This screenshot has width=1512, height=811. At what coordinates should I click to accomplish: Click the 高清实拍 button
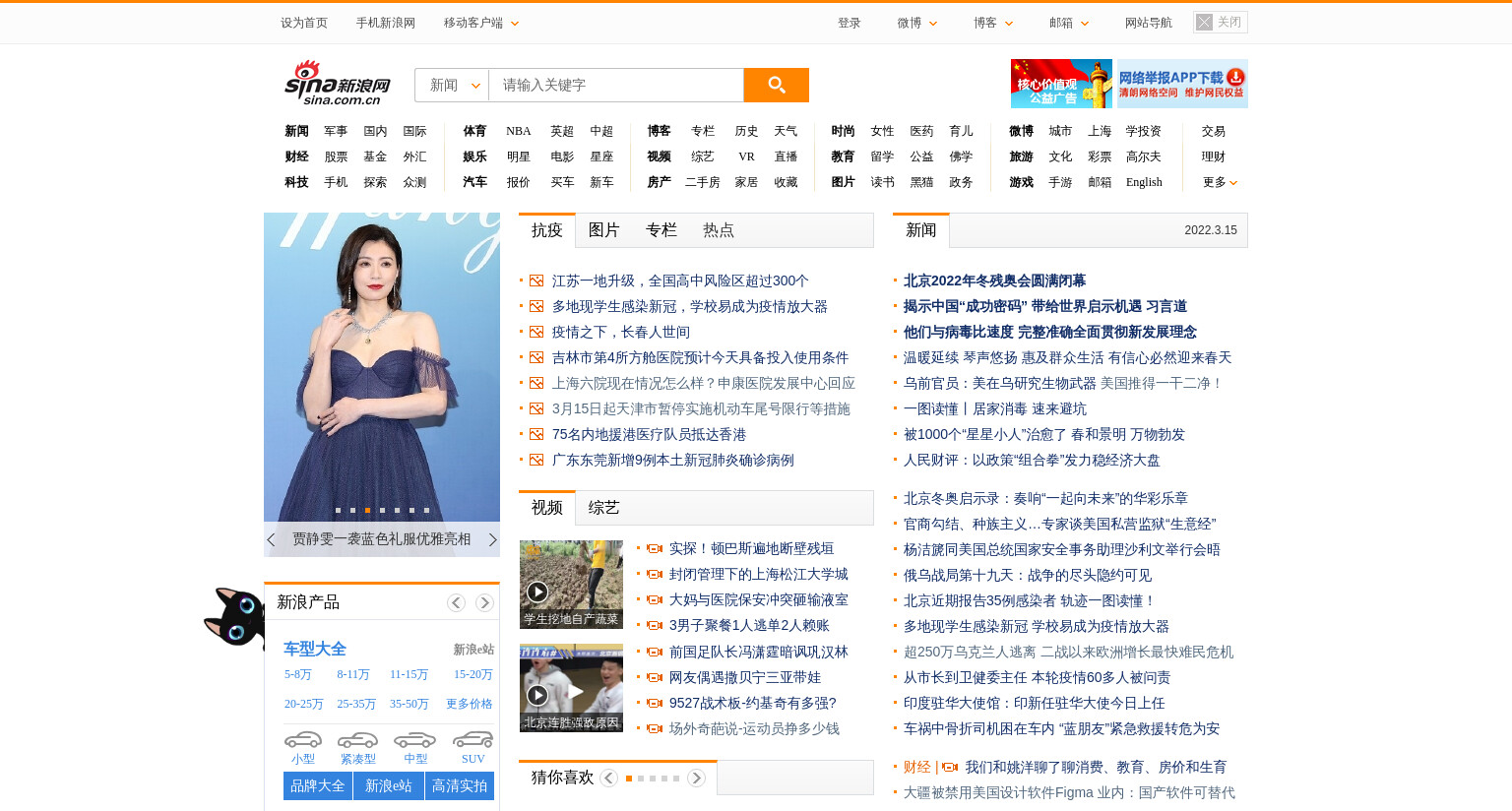point(460,786)
